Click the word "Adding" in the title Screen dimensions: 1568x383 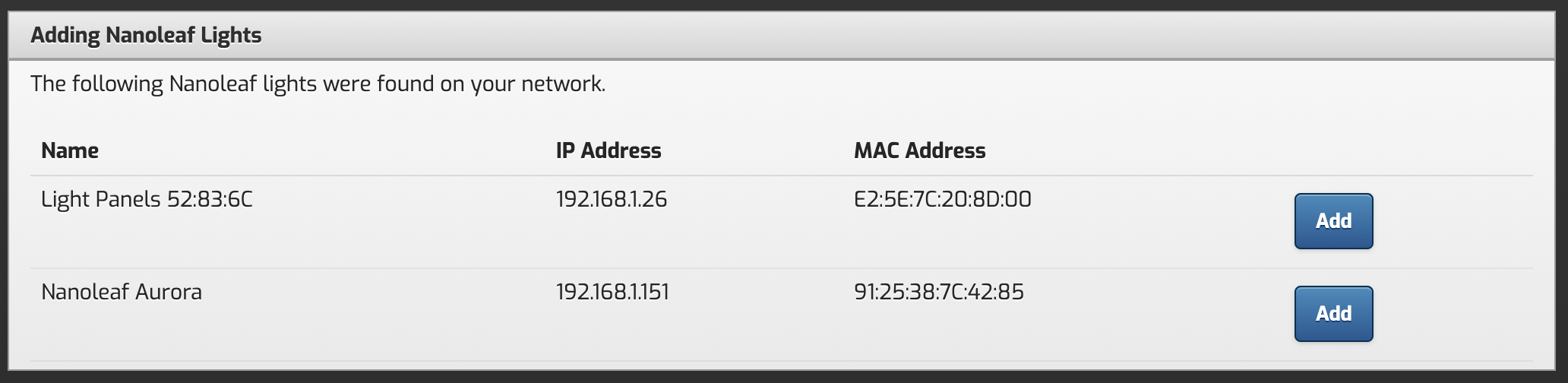65,36
